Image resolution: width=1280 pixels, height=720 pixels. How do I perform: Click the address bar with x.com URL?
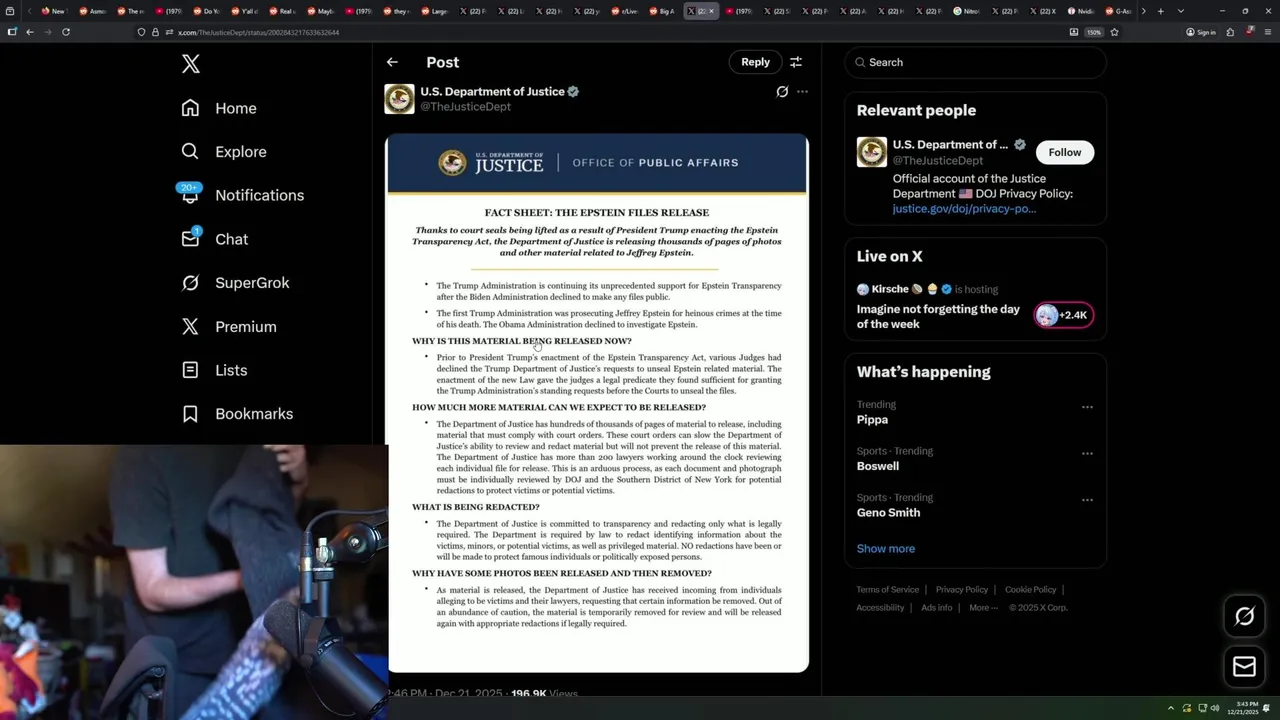pyautogui.click(x=600, y=32)
